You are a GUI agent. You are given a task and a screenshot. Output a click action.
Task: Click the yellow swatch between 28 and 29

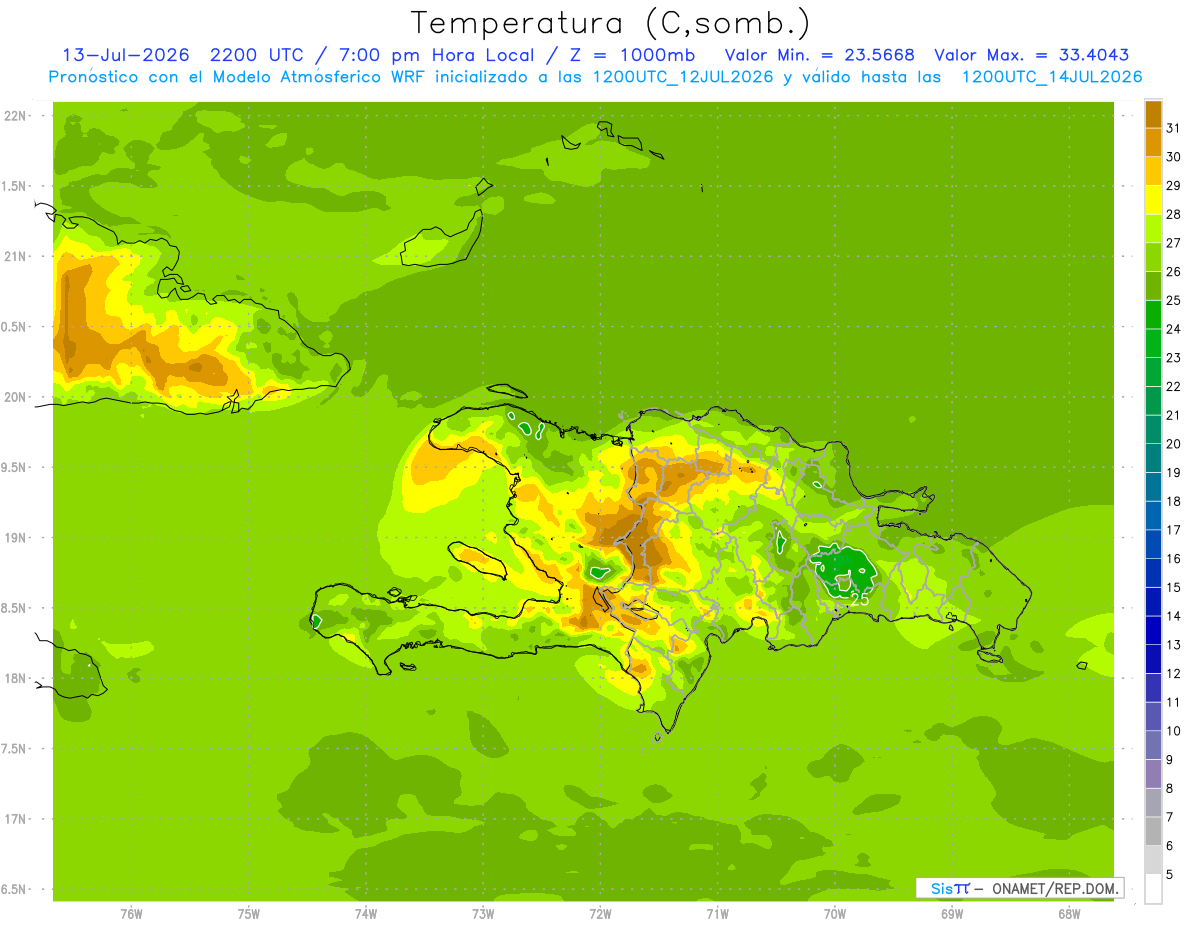(x=1153, y=200)
